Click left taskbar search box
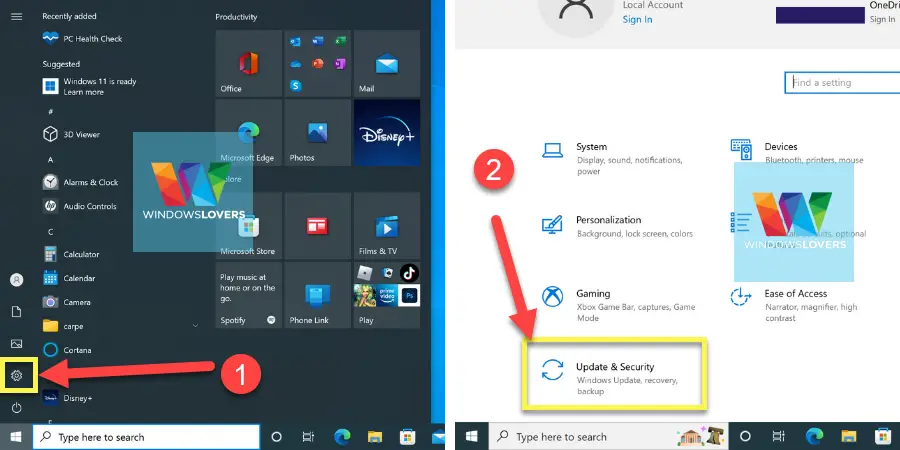 click(146, 437)
